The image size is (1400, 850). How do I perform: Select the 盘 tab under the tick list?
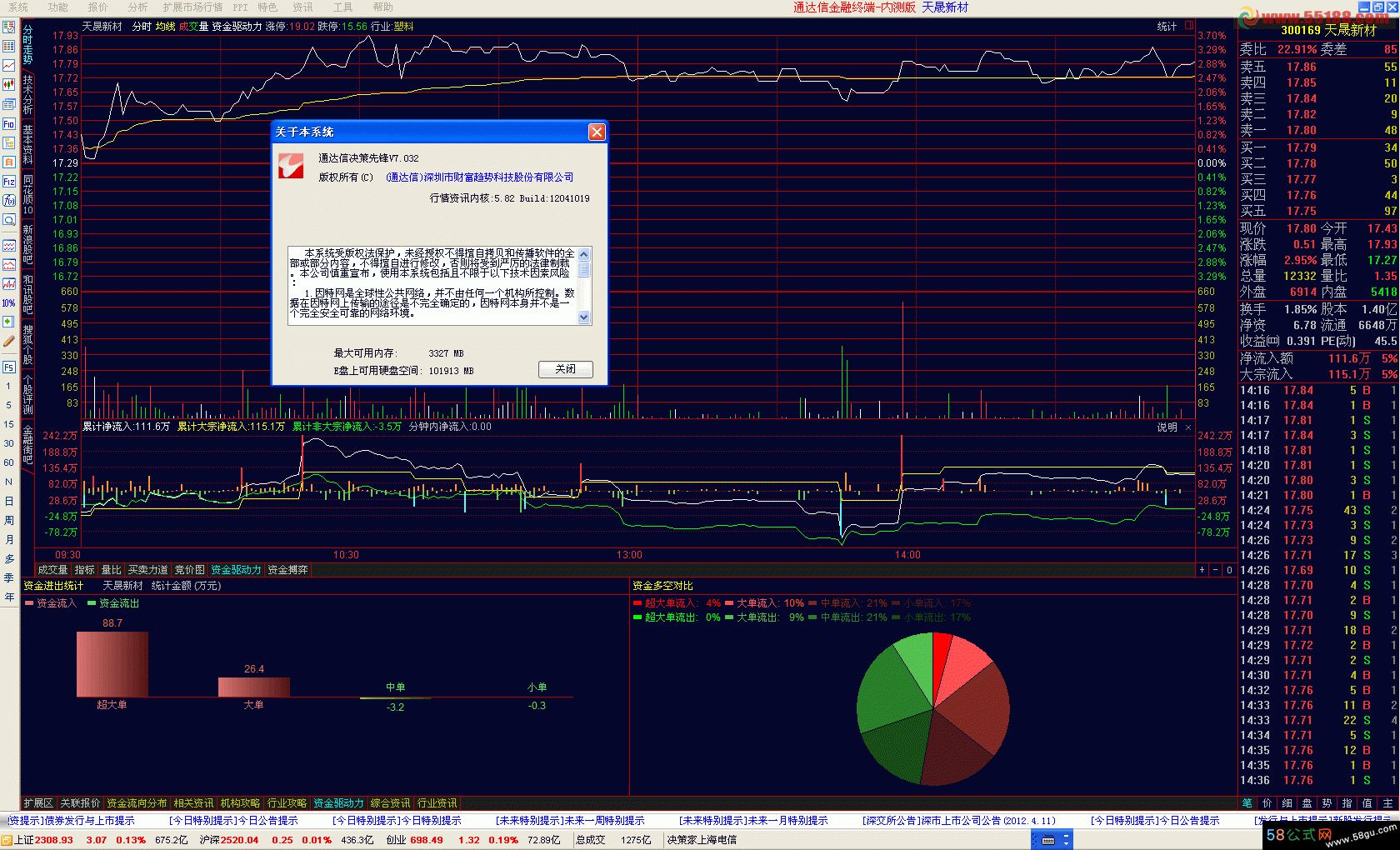point(1307,803)
